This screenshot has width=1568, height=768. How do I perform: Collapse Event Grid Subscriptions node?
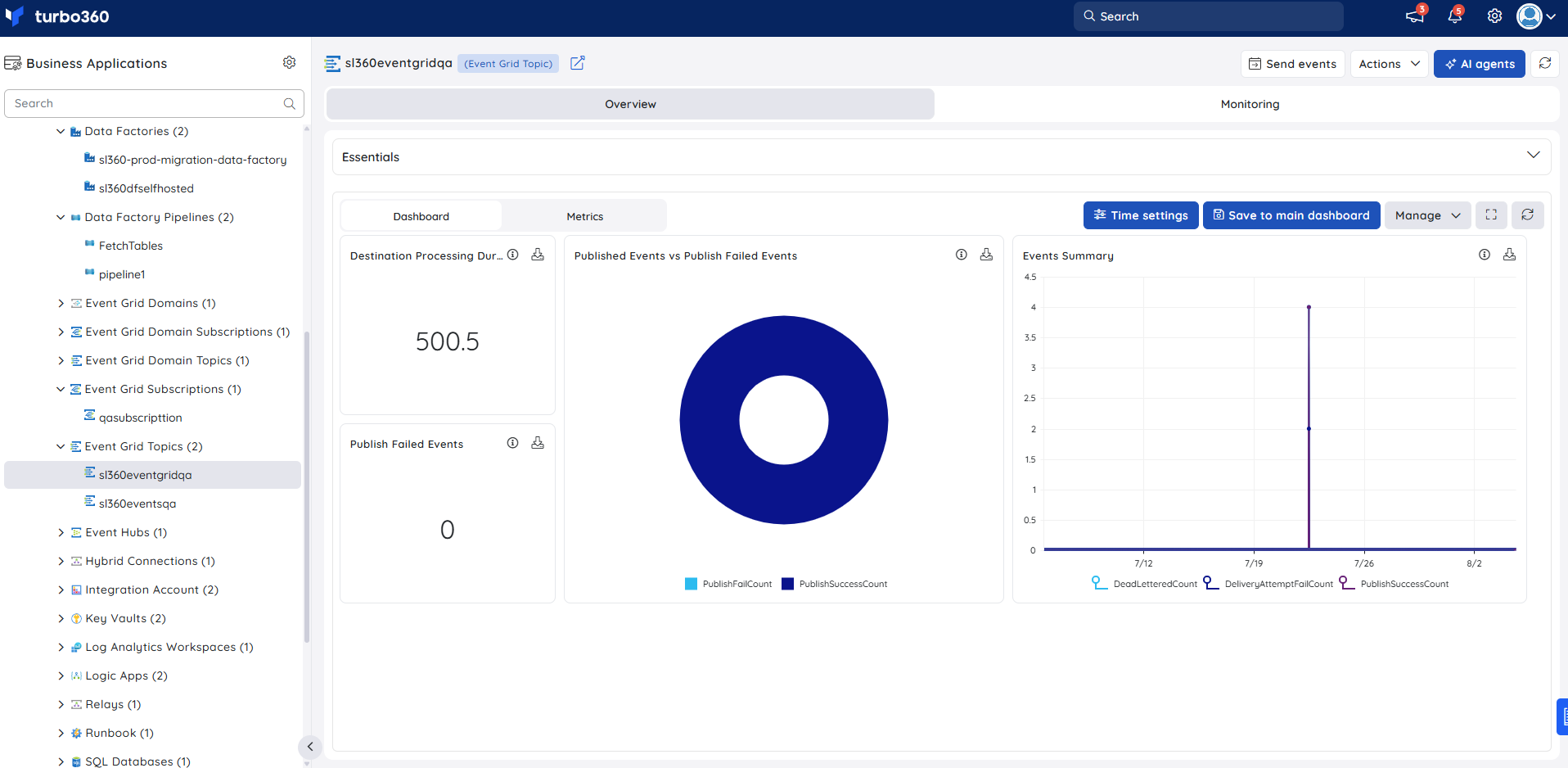coord(61,389)
